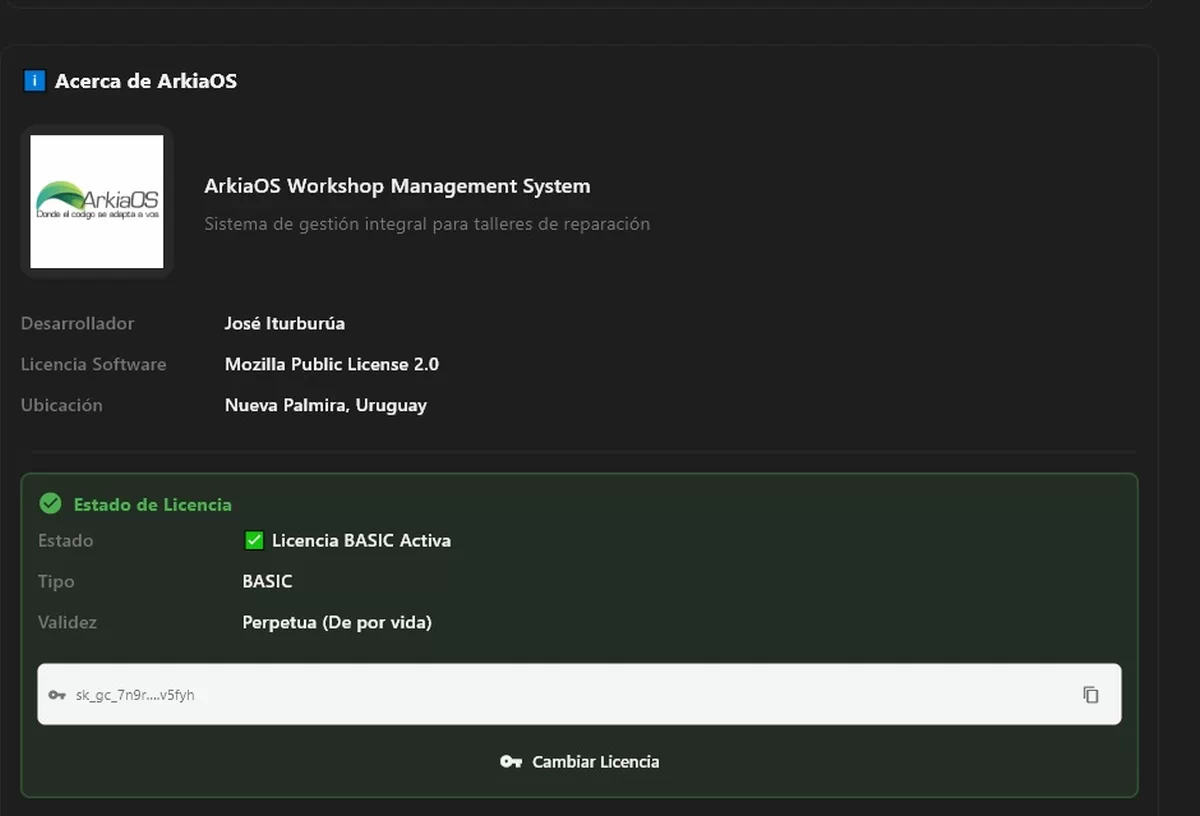Click the subtitle Sistema de gestión integral para talleres

pos(427,224)
